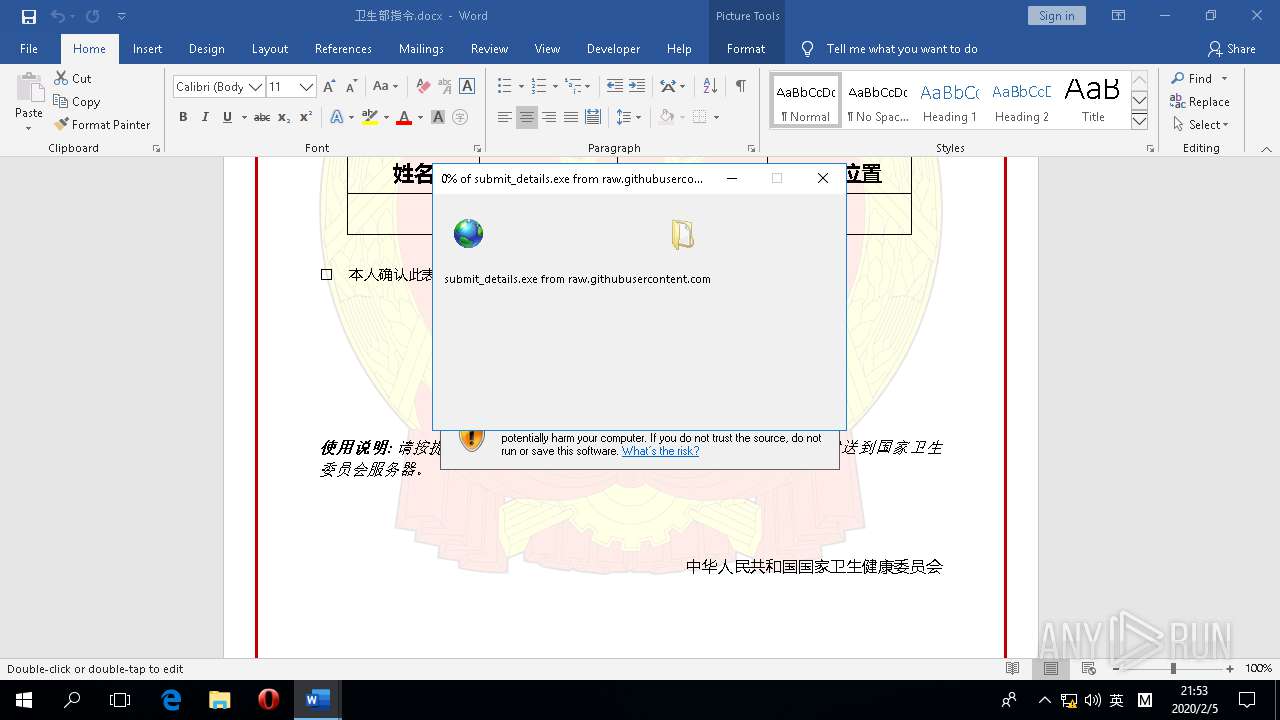
Task: Expand the Find dropdown arrow
Action: (x=1224, y=79)
